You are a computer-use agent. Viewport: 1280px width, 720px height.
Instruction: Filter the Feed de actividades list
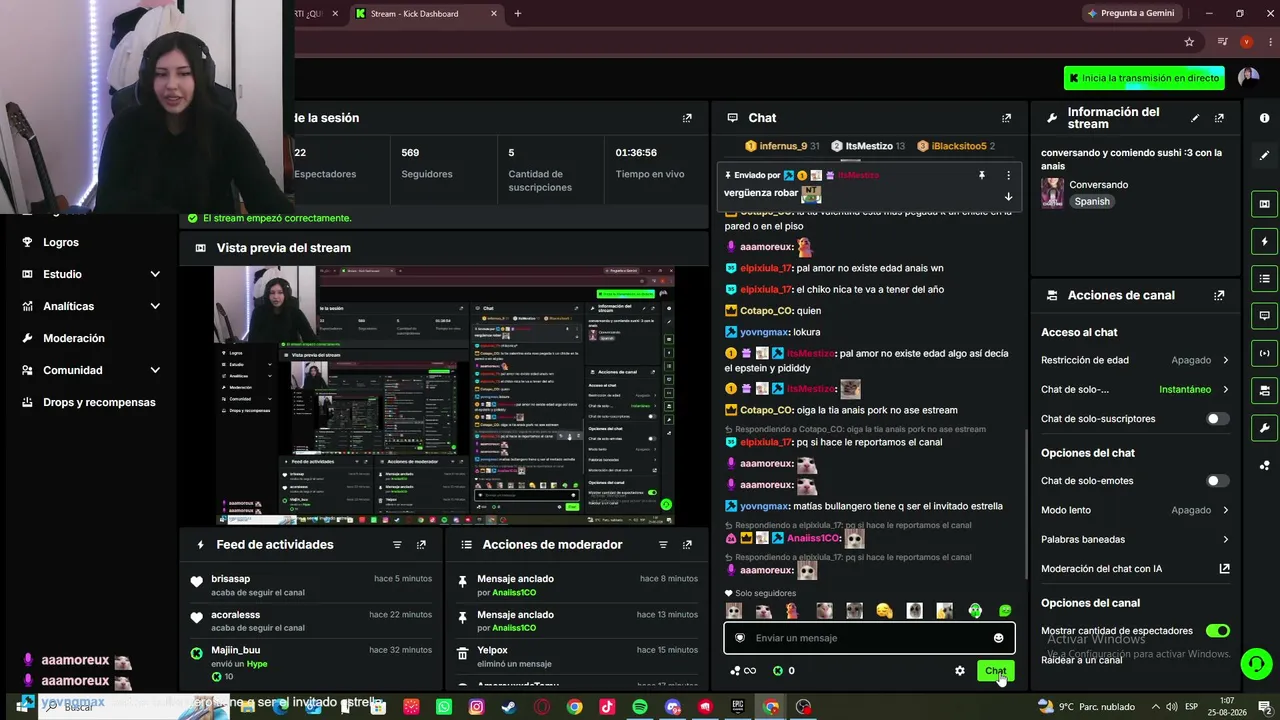point(397,545)
